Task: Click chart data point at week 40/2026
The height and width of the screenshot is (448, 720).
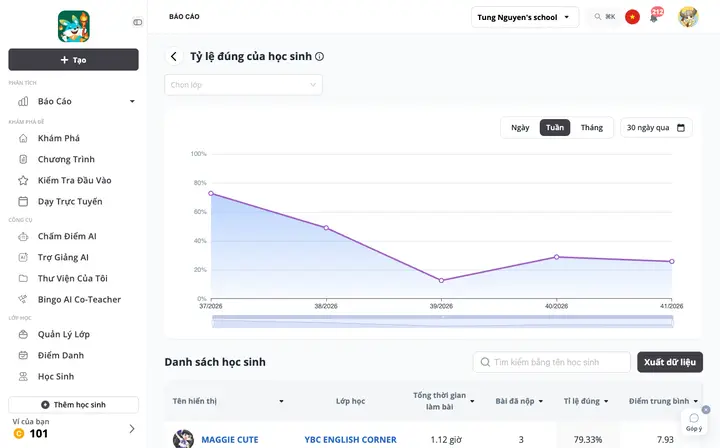Action: 557,257
